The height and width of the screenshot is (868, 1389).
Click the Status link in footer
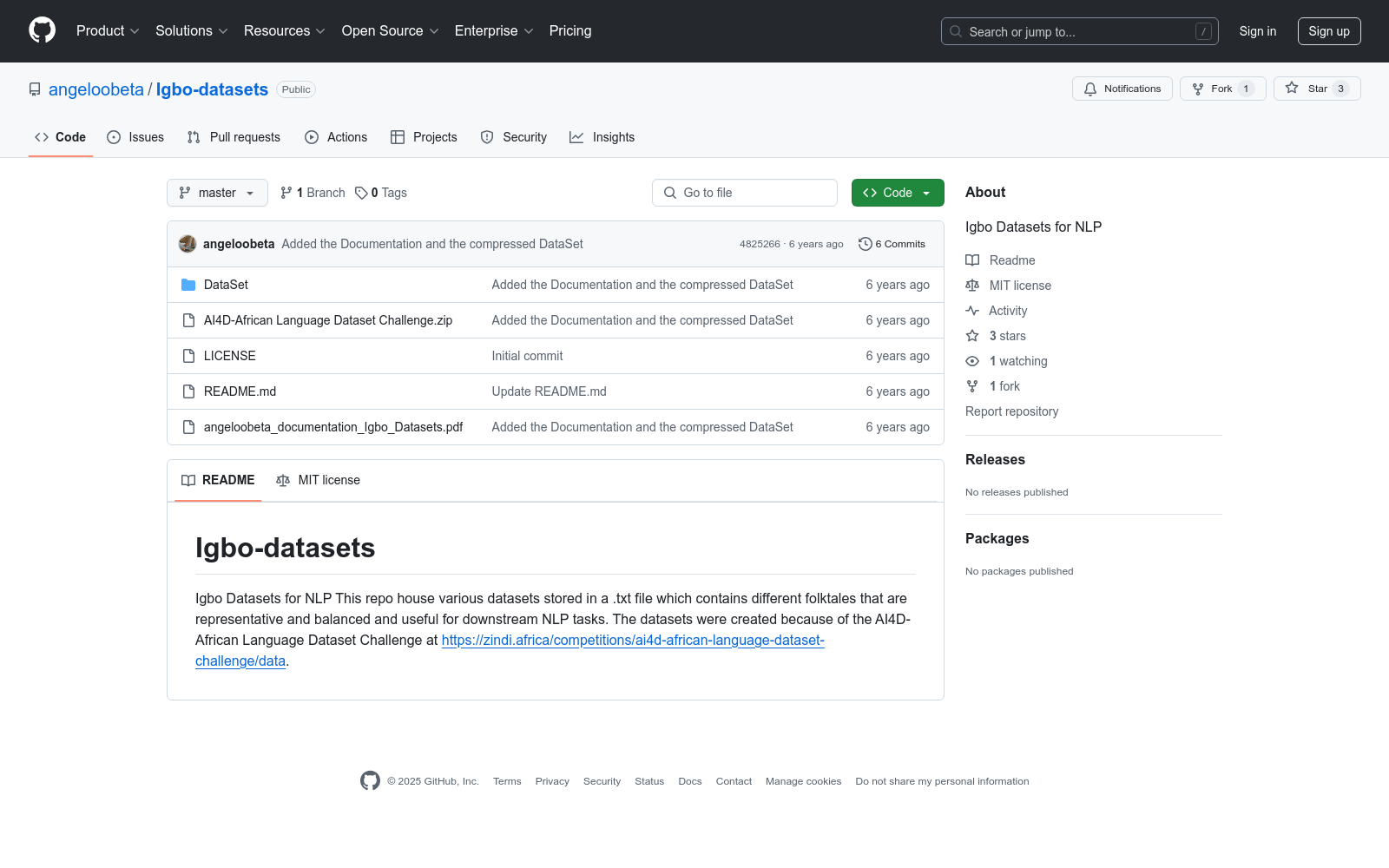point(649,781)
